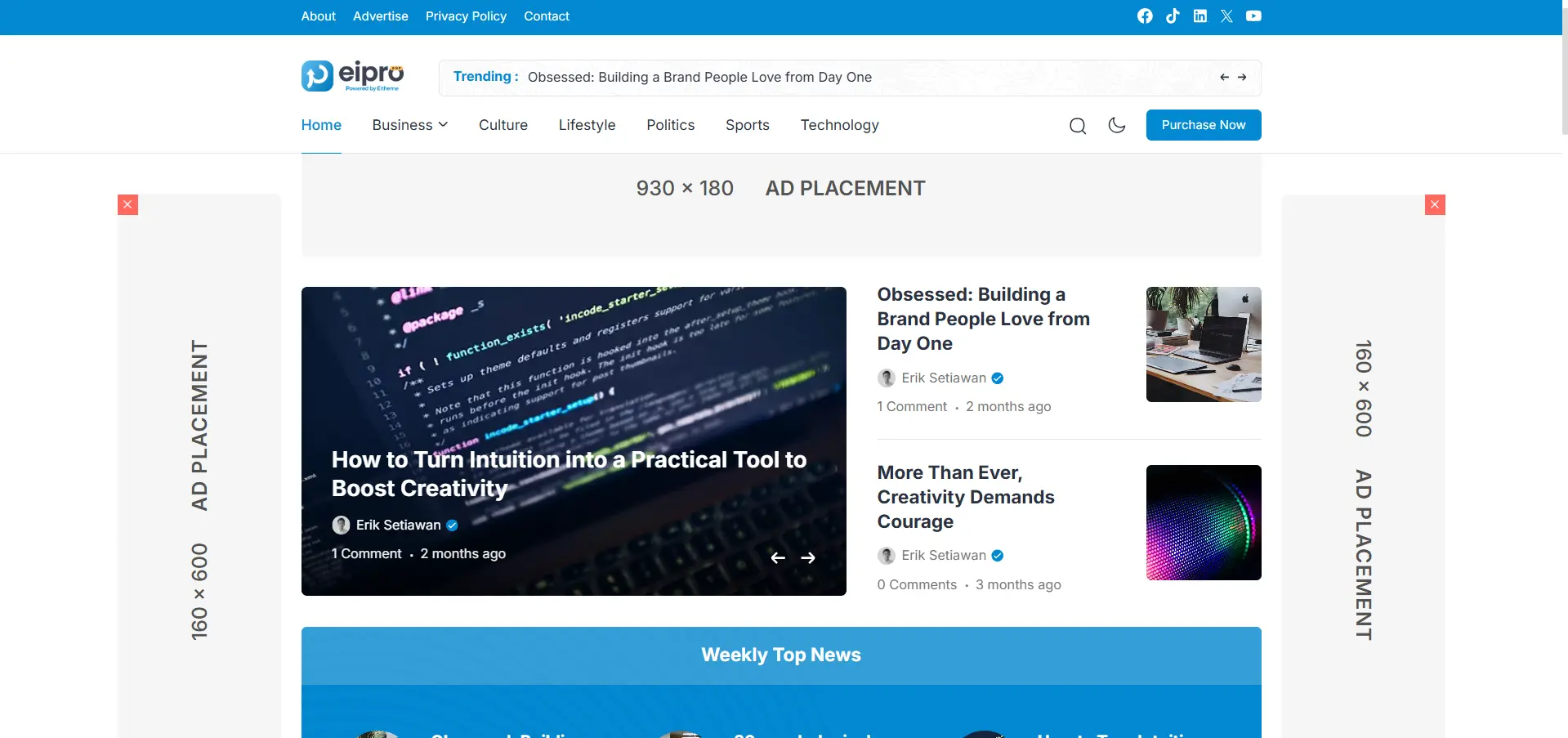Select the Home nav item
The height and width of the screenshot is (738, 1568).
click(x=321, y=125)
